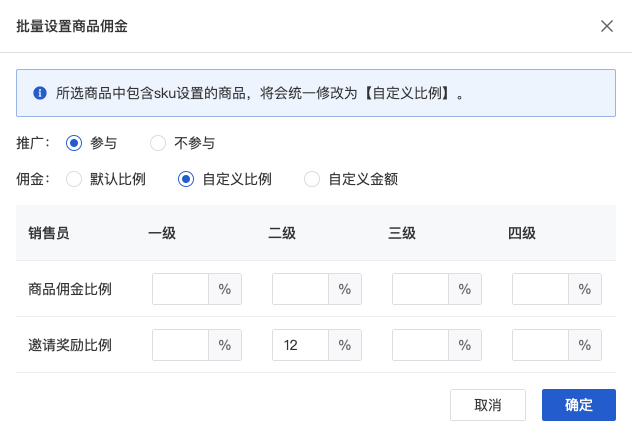The height and width of the screenshot is (437, 632).
Task: Click 二级 商品佣金比例 input field
Action: coord(300,290)
